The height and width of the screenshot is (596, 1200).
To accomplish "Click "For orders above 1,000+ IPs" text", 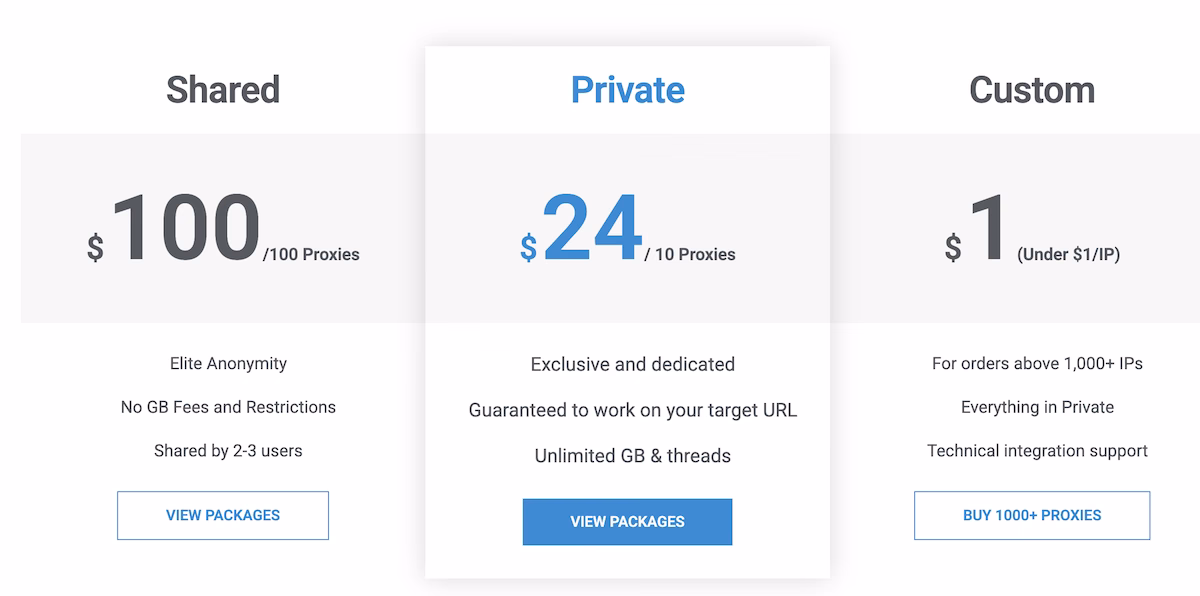I will [1037, 364].
